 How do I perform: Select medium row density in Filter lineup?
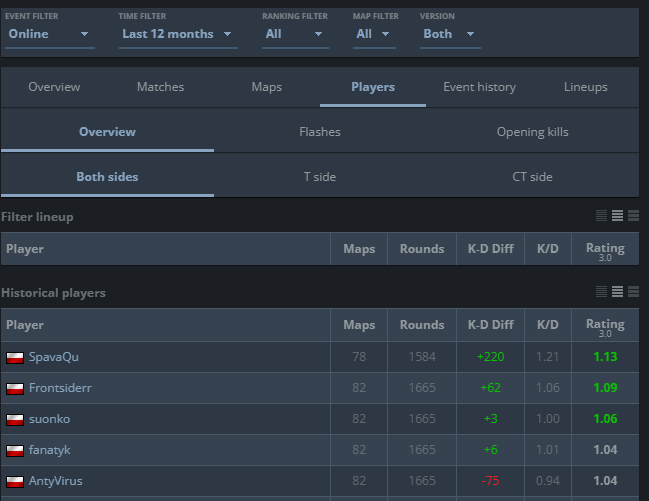(x=617, y=216)
